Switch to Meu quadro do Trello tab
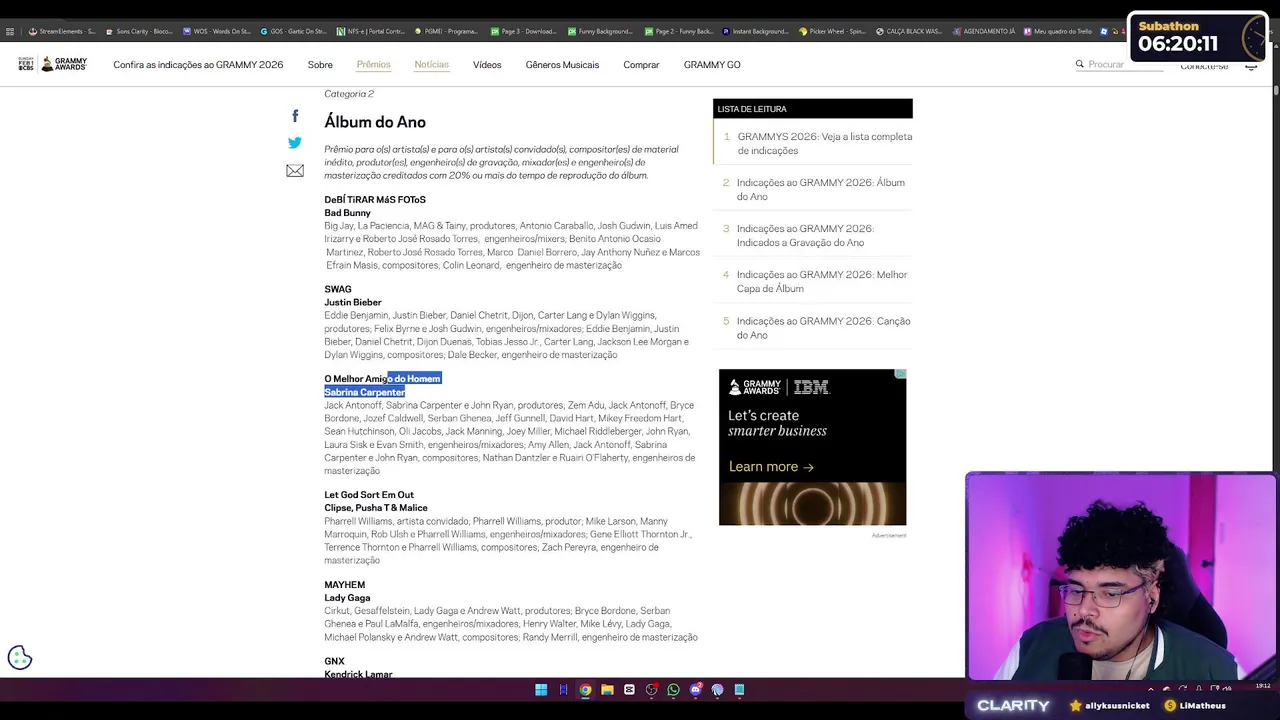 pos(1060,31)
